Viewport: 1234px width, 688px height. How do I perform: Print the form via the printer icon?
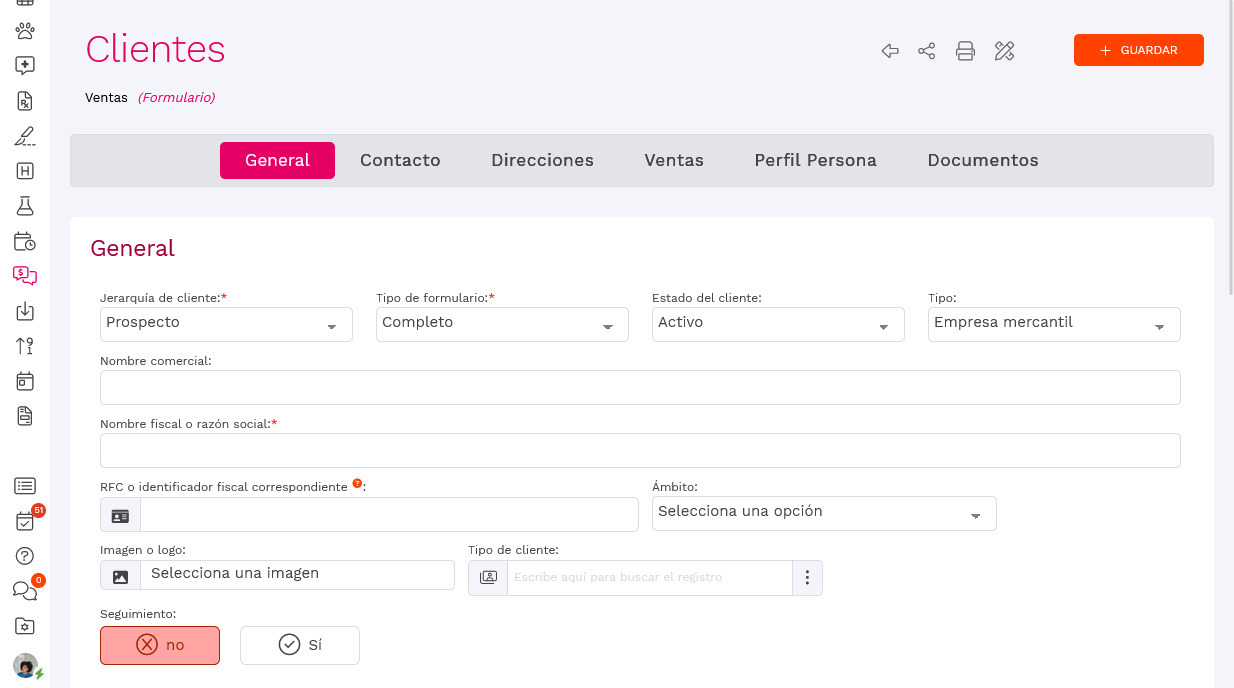[x=965, y=50]
